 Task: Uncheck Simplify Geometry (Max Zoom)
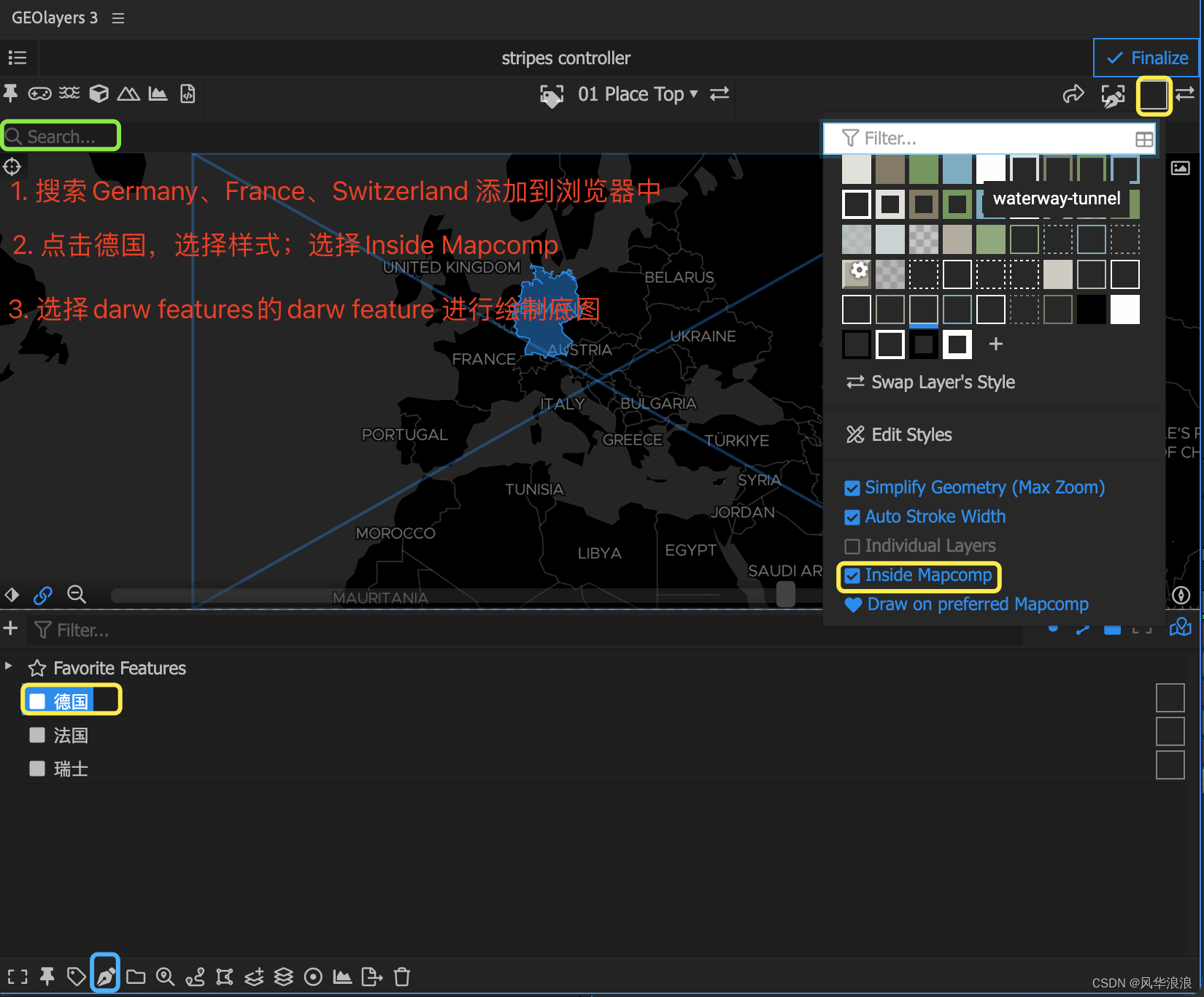[x=852, y=488]
